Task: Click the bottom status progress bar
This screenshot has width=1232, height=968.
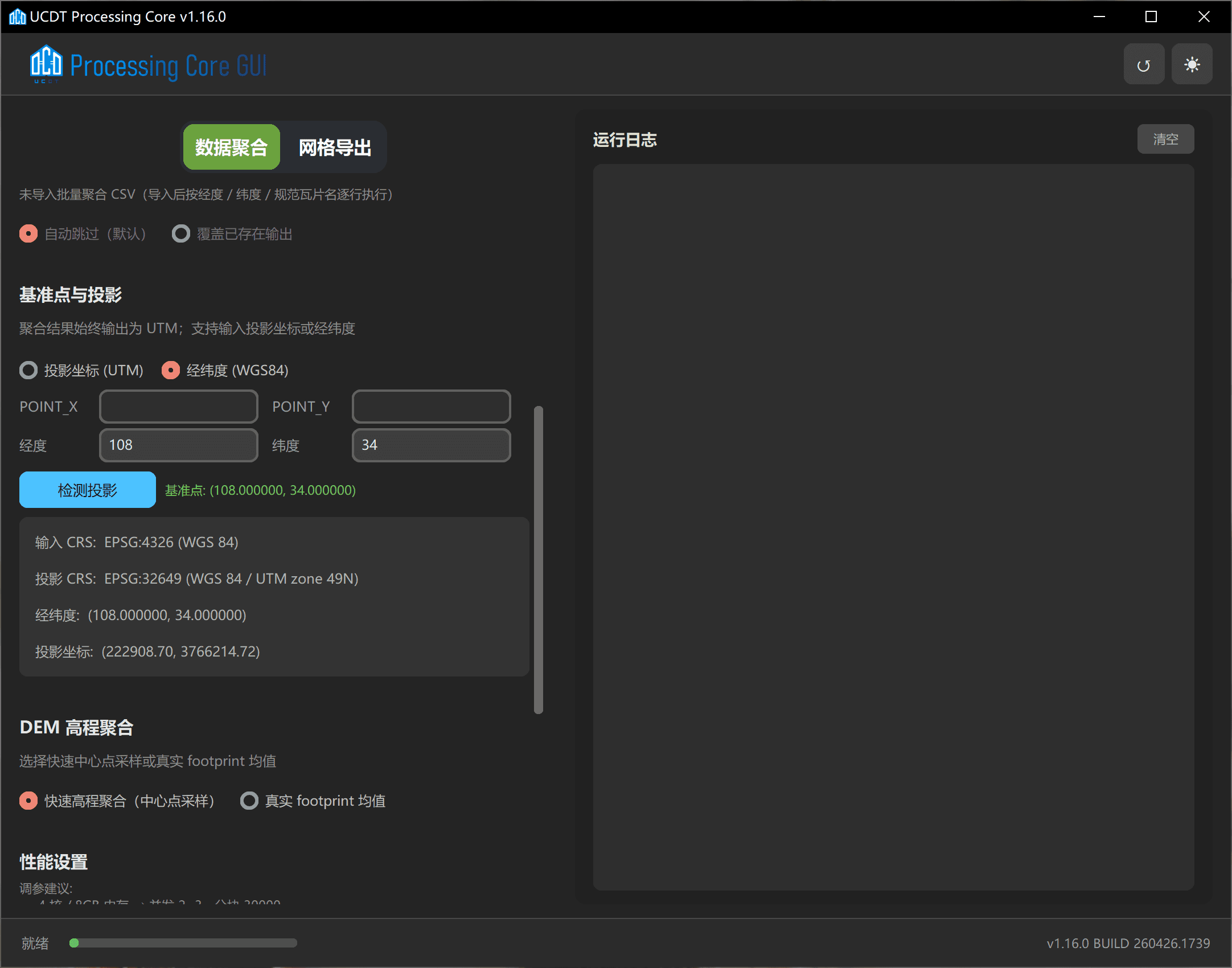Action: [183, 943]
